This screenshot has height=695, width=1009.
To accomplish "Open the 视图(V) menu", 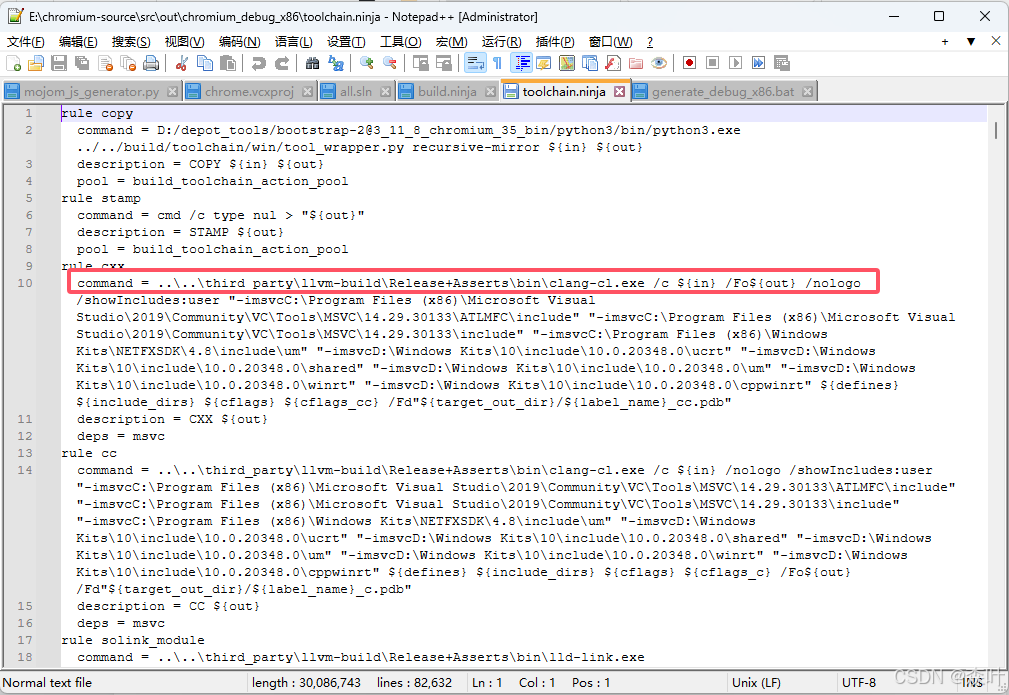I will [185, 42].
